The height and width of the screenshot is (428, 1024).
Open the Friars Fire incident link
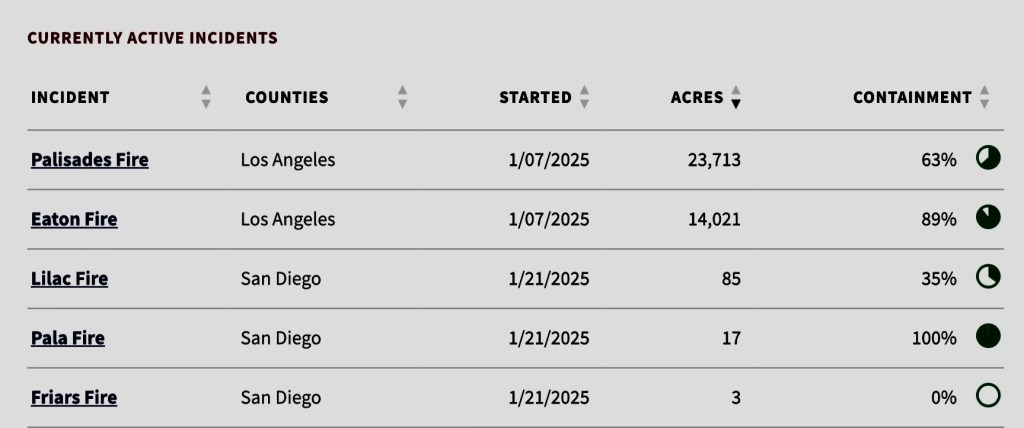(74, 398)
